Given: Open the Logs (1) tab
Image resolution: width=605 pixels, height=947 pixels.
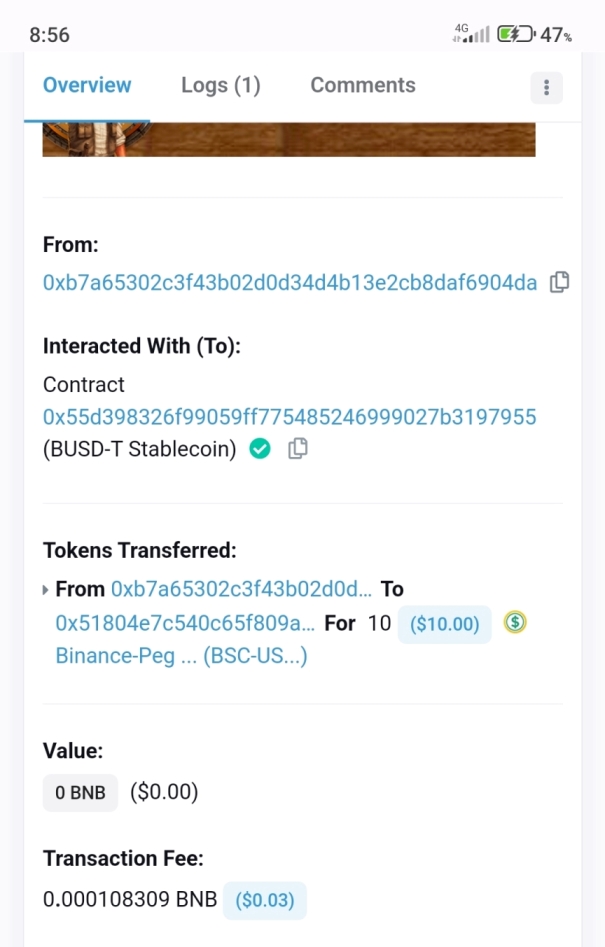Looking at the screenshot, I should (x=220, y=86).
